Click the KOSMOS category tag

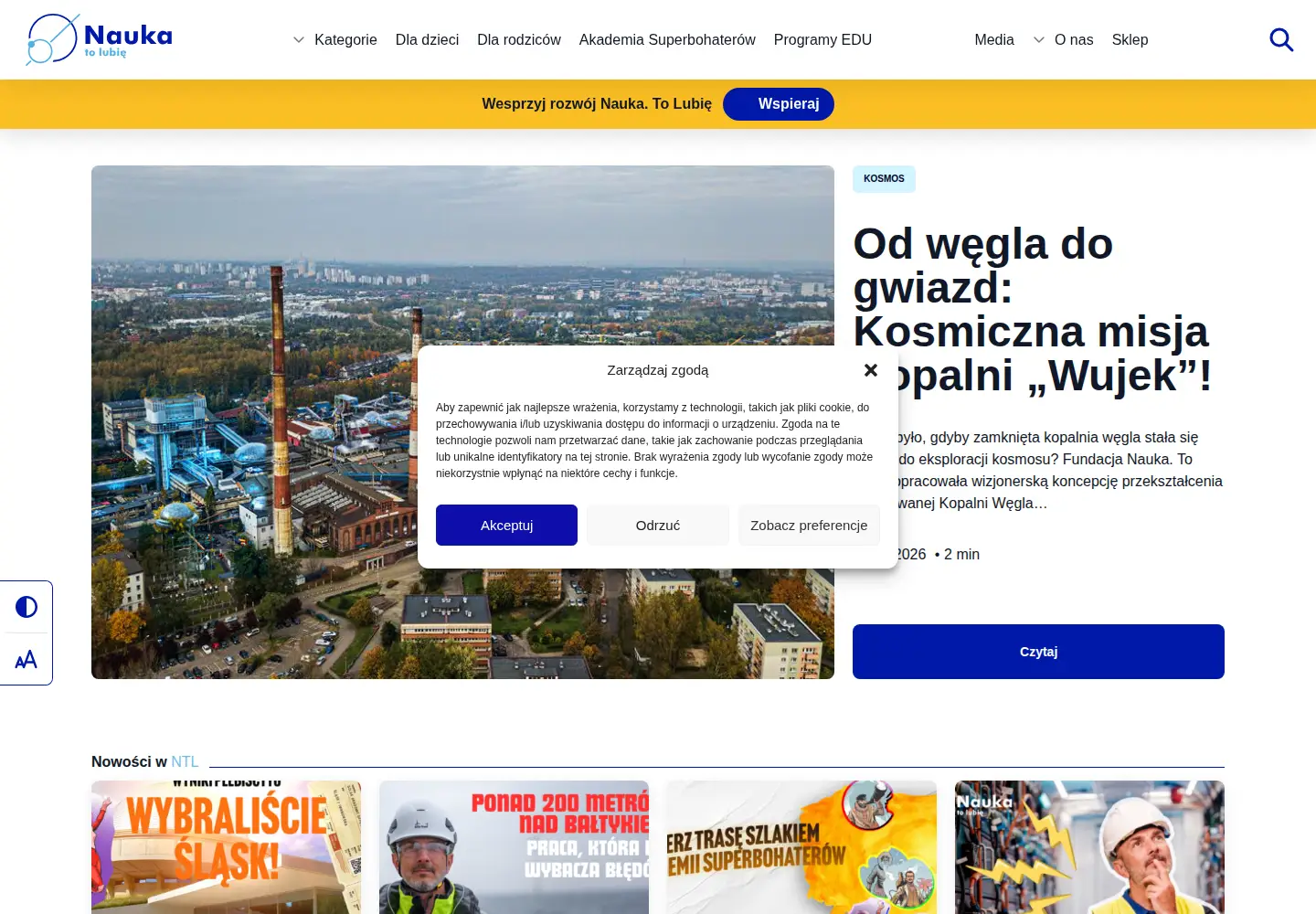(x=884, y=179)
